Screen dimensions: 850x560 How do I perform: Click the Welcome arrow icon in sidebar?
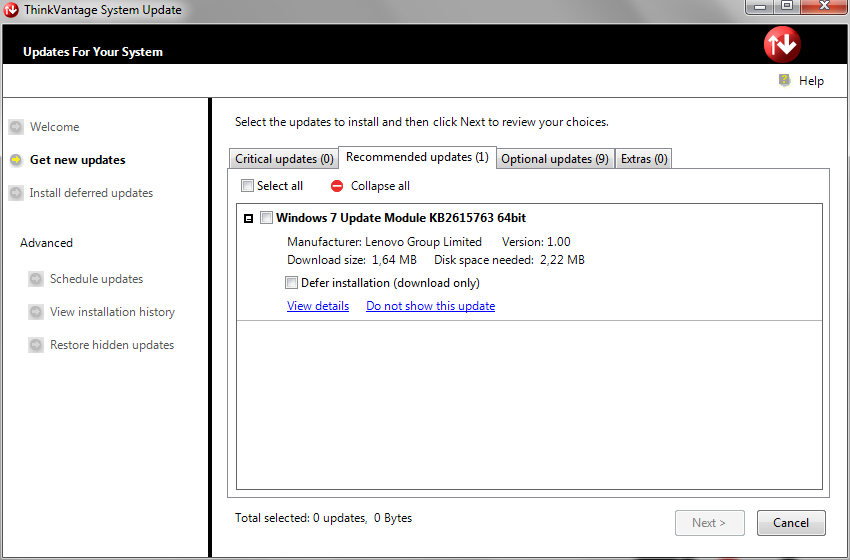15,127
